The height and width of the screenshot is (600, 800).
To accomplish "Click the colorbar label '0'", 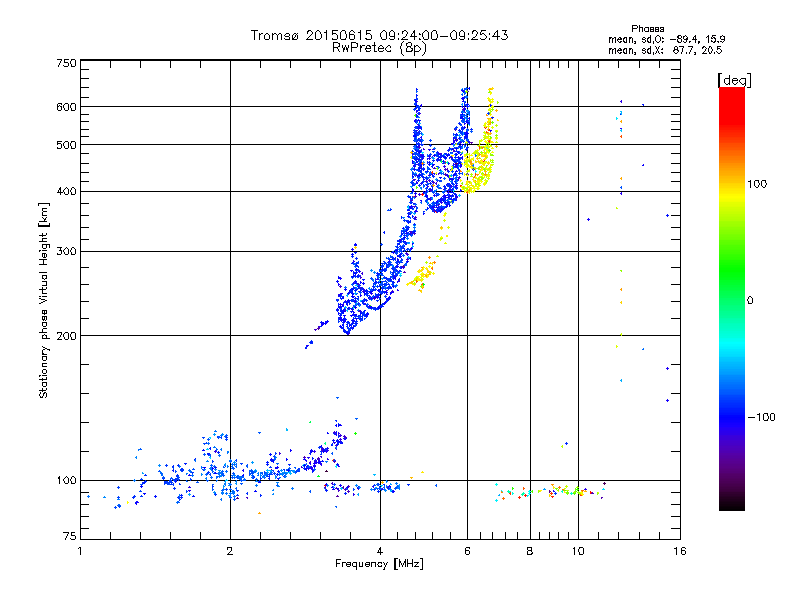I will [750, 300].
